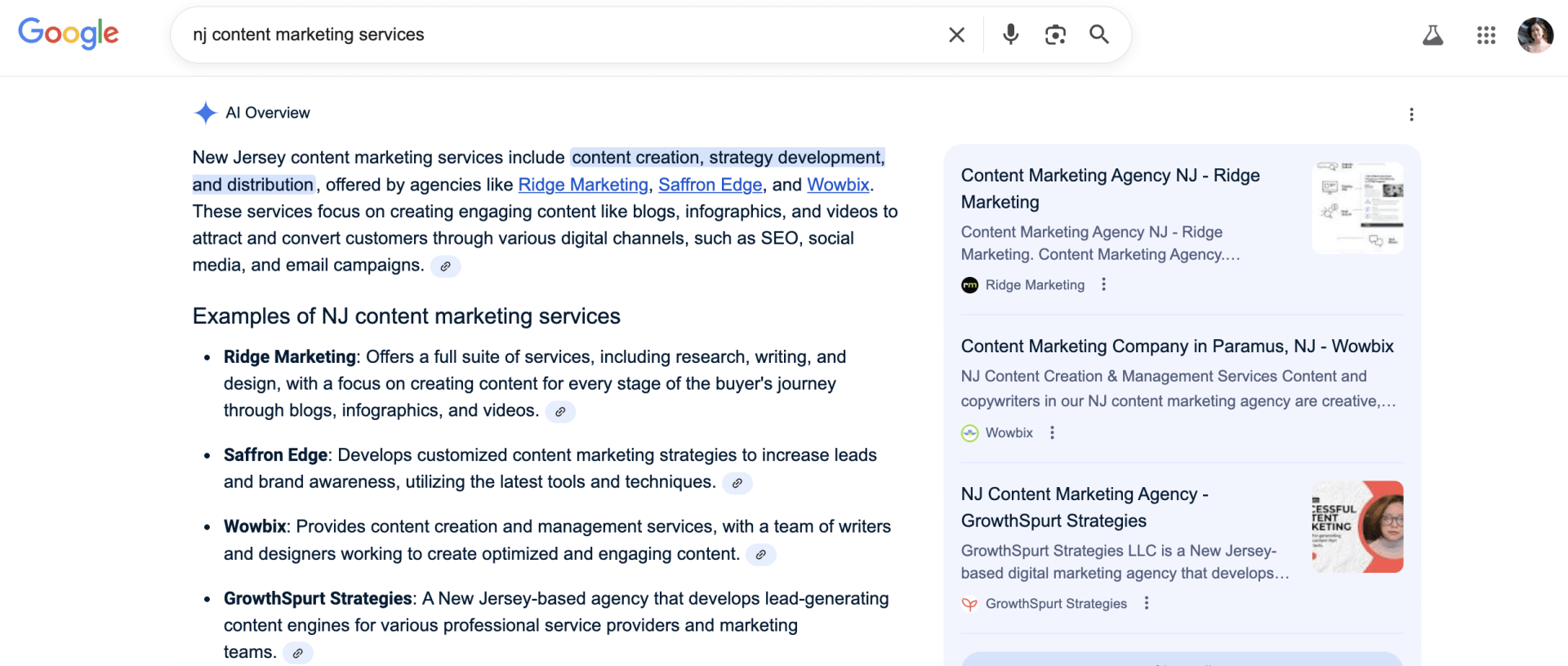Open source link icon after email campaigns paragraph
Image resolution: width=1568 pixels, height=666 pixels.
click(445, 266)
